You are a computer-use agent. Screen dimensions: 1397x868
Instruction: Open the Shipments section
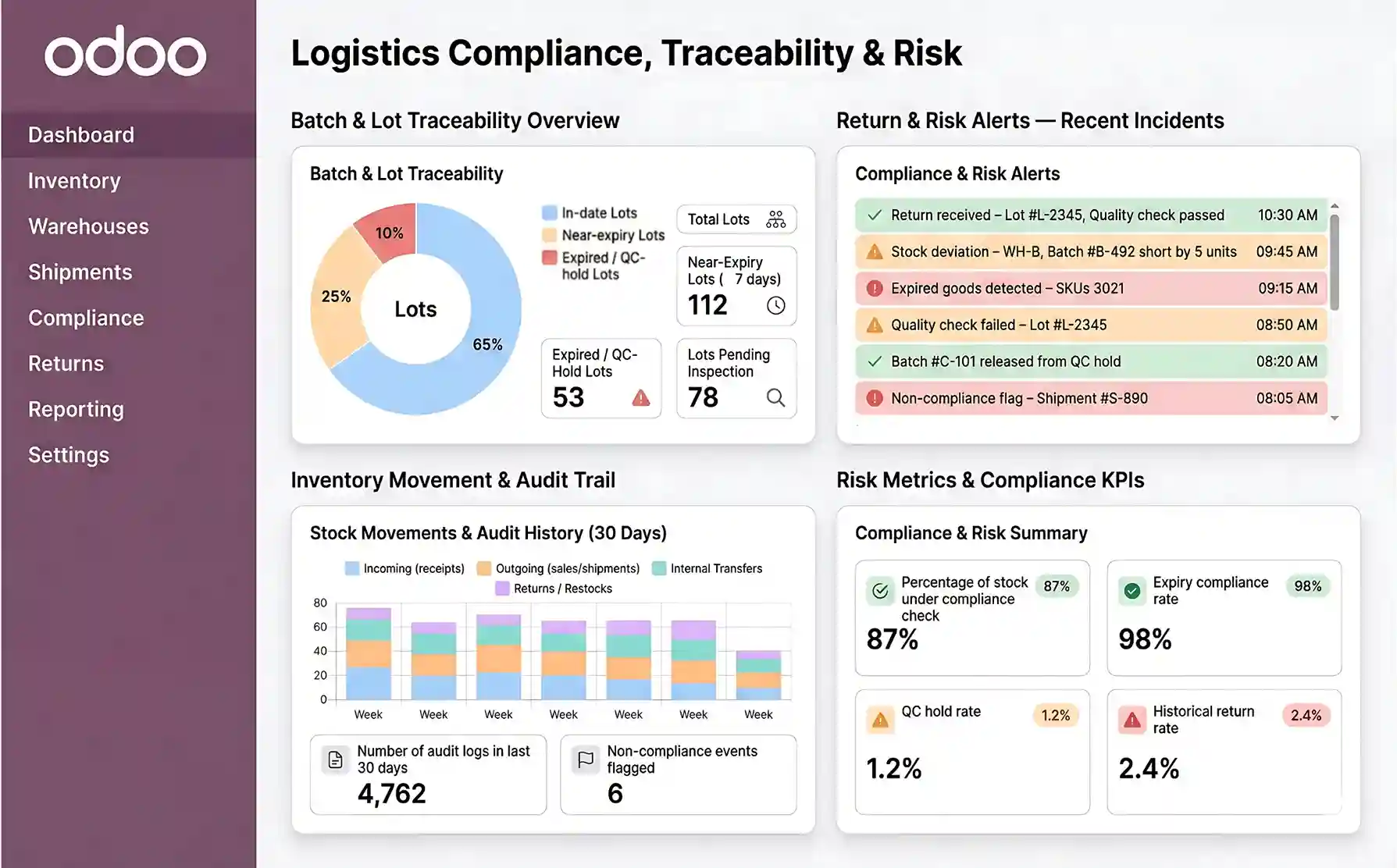(x=80, y=272)
